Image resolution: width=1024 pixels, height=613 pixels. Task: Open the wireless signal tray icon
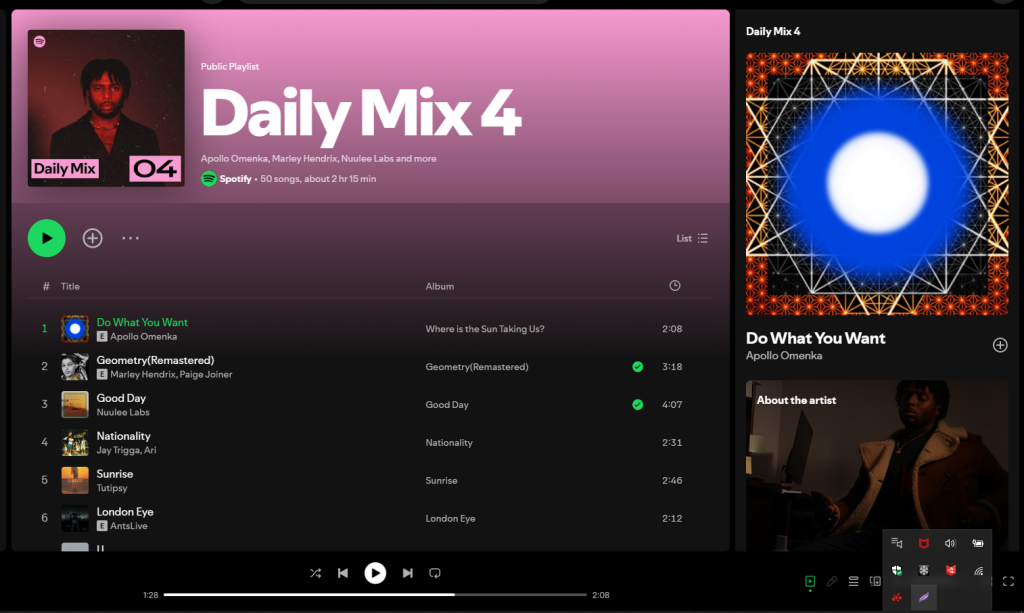[x=978, y=571]
